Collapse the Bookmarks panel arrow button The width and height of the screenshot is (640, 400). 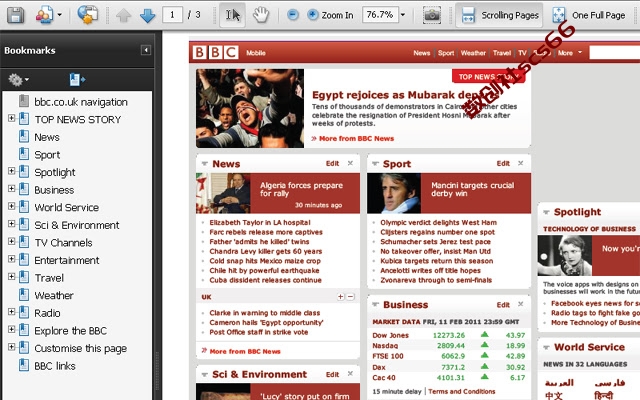click(146, 50)
